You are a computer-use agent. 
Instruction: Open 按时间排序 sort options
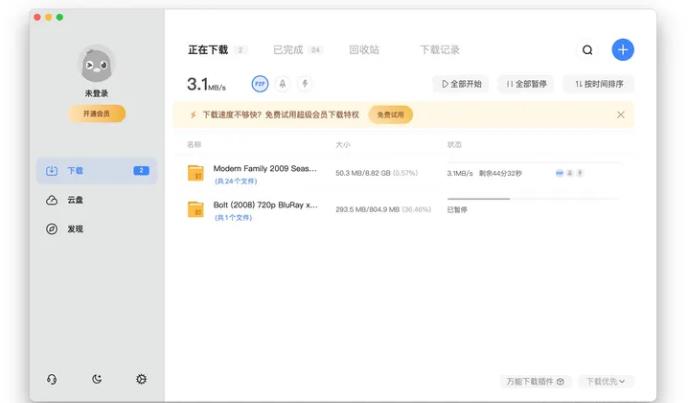click(598, 84)
